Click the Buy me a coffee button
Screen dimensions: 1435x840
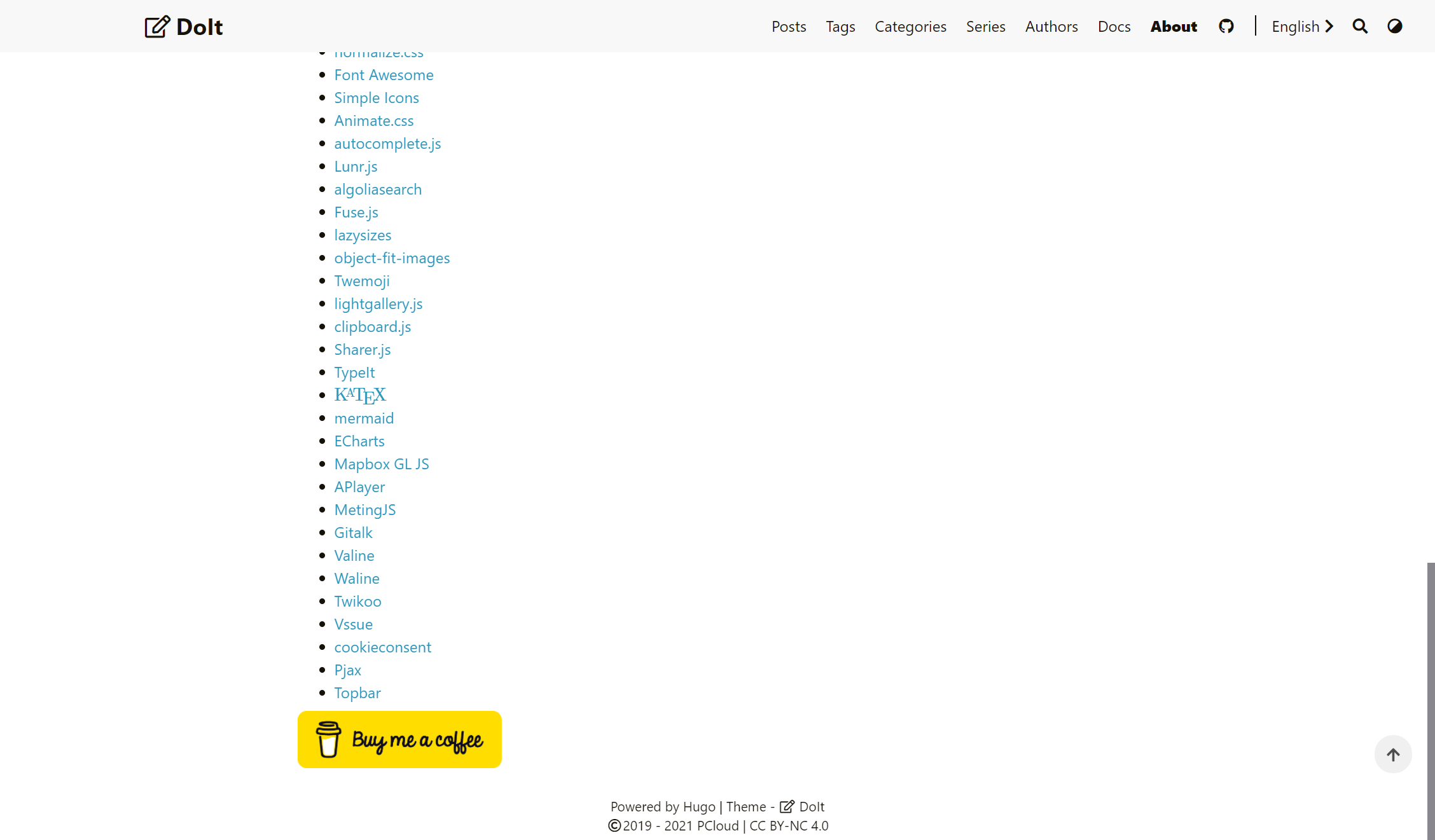399,740
